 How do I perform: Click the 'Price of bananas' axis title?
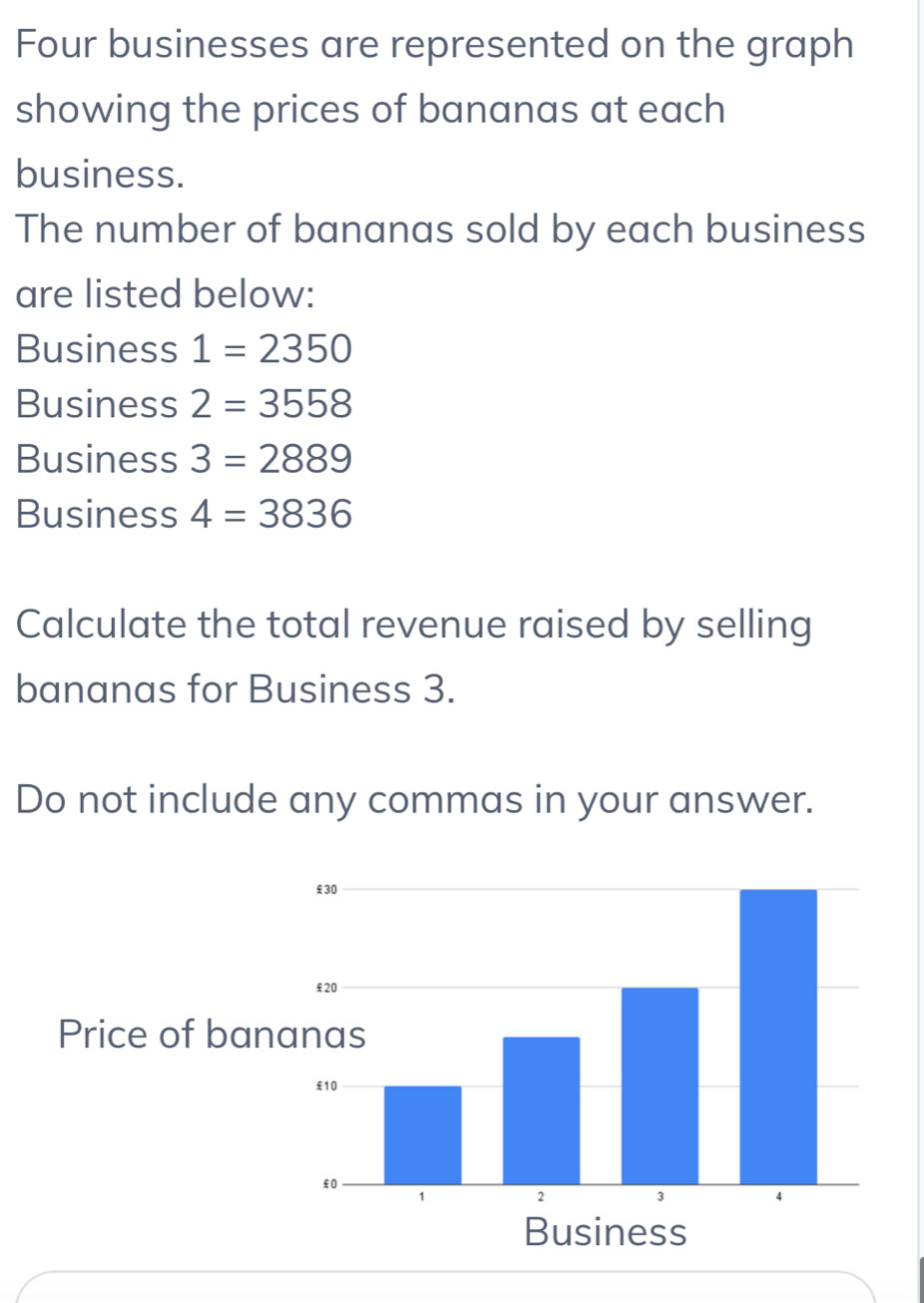pyautogui.click(x=212, y=1034)
